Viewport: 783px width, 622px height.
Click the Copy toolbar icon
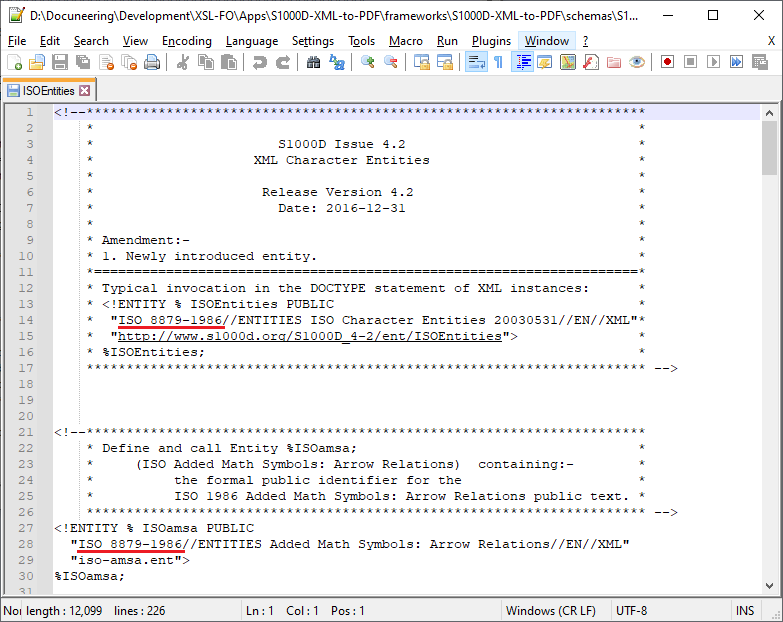[206, 62]
